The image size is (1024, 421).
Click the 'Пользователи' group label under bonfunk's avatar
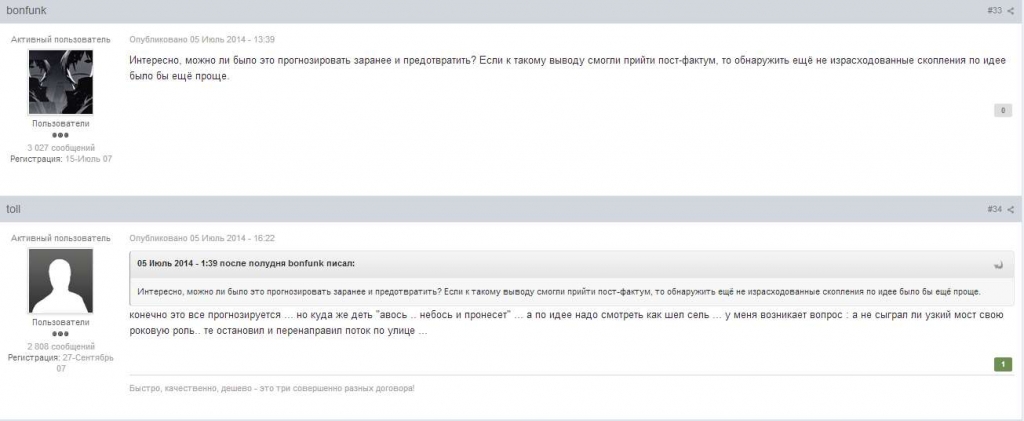click(x=61, y=123)
